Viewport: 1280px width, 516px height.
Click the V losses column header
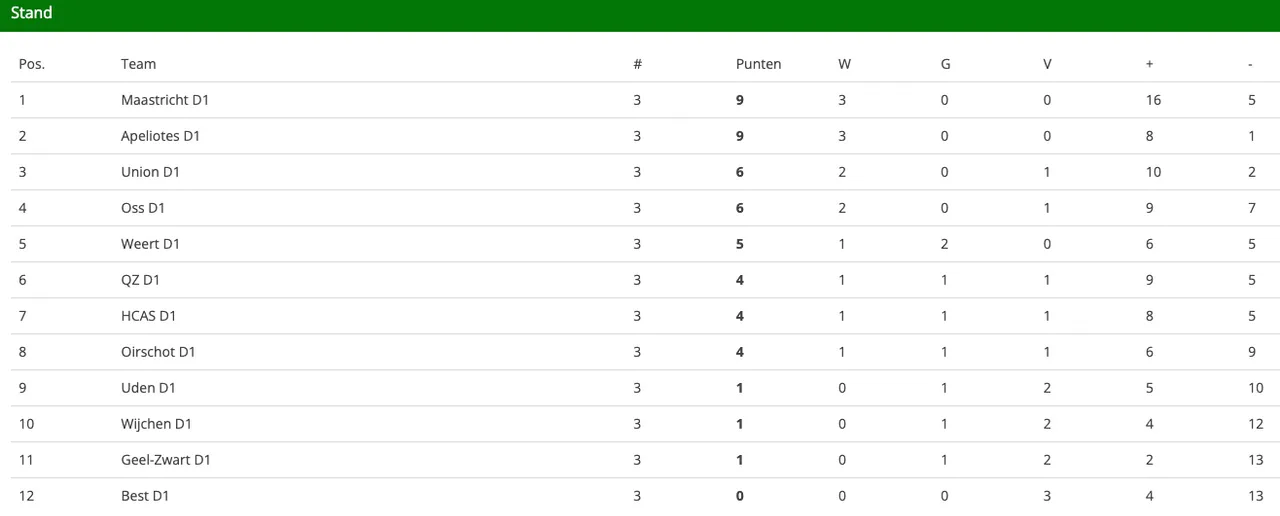pos(1048,64)
